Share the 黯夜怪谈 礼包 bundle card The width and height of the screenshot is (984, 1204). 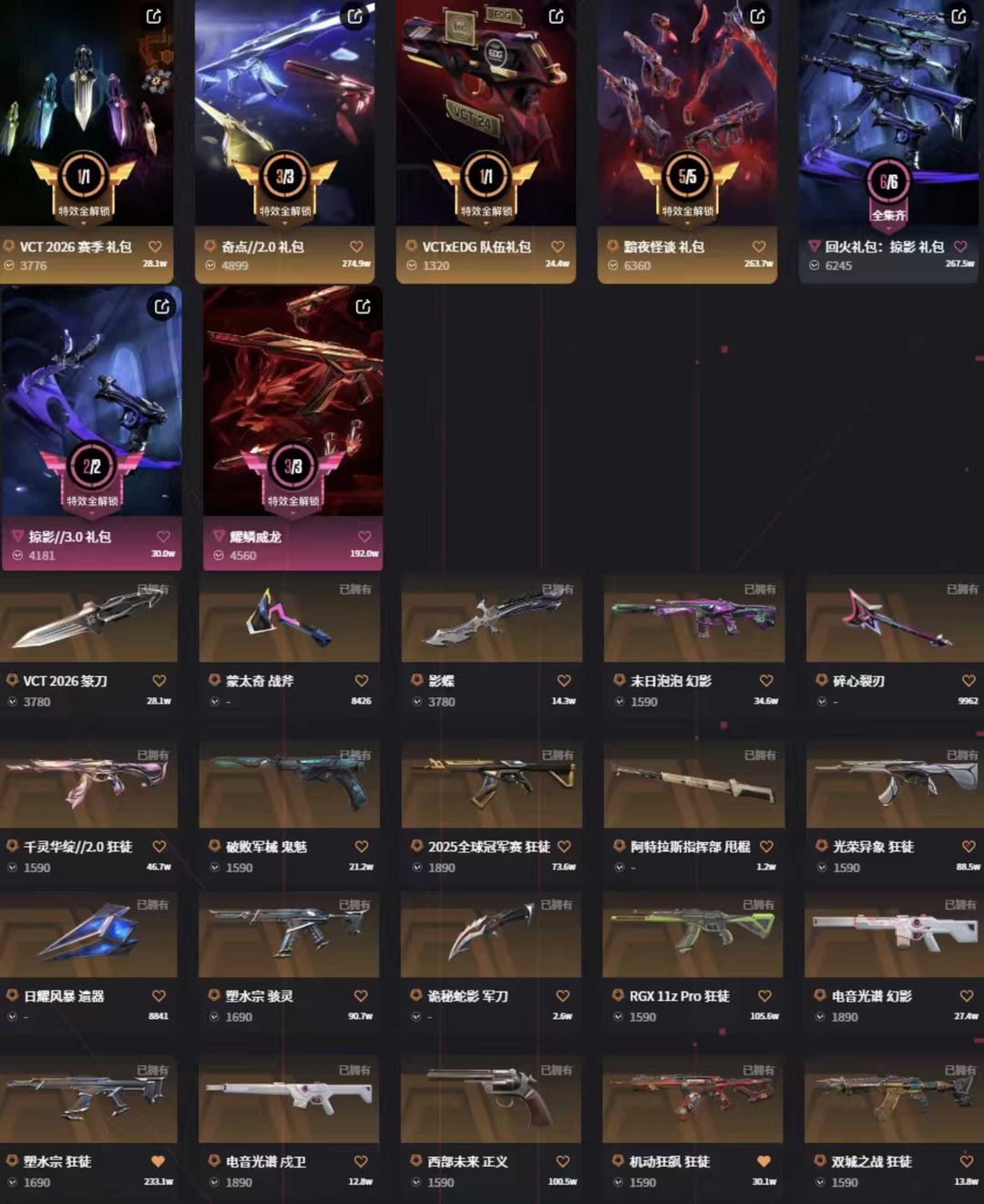click(x=758, y=15)
